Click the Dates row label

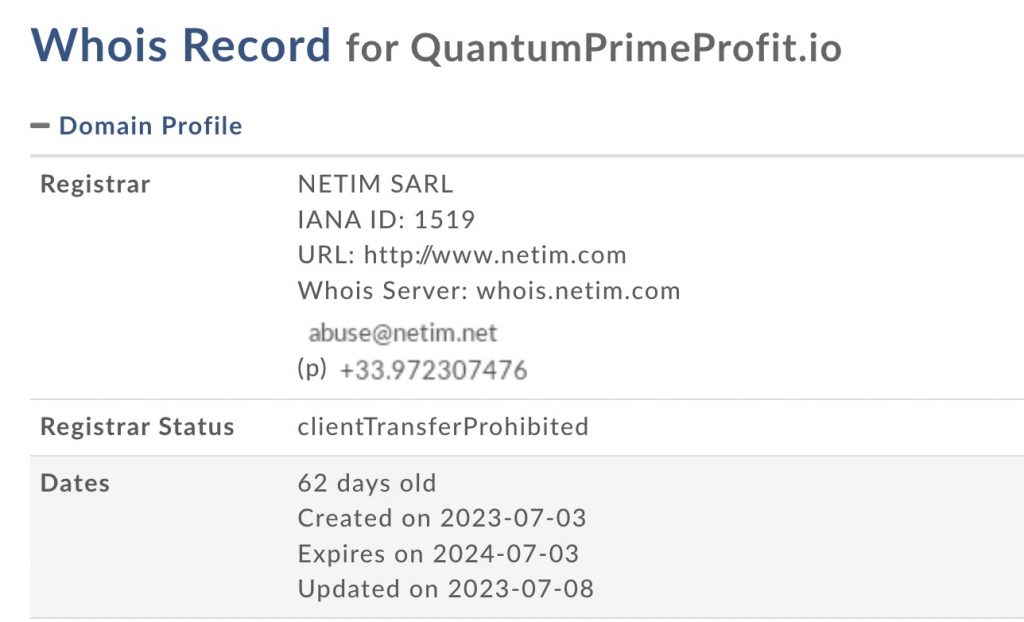pyautogui.click(x=75, y=483)
